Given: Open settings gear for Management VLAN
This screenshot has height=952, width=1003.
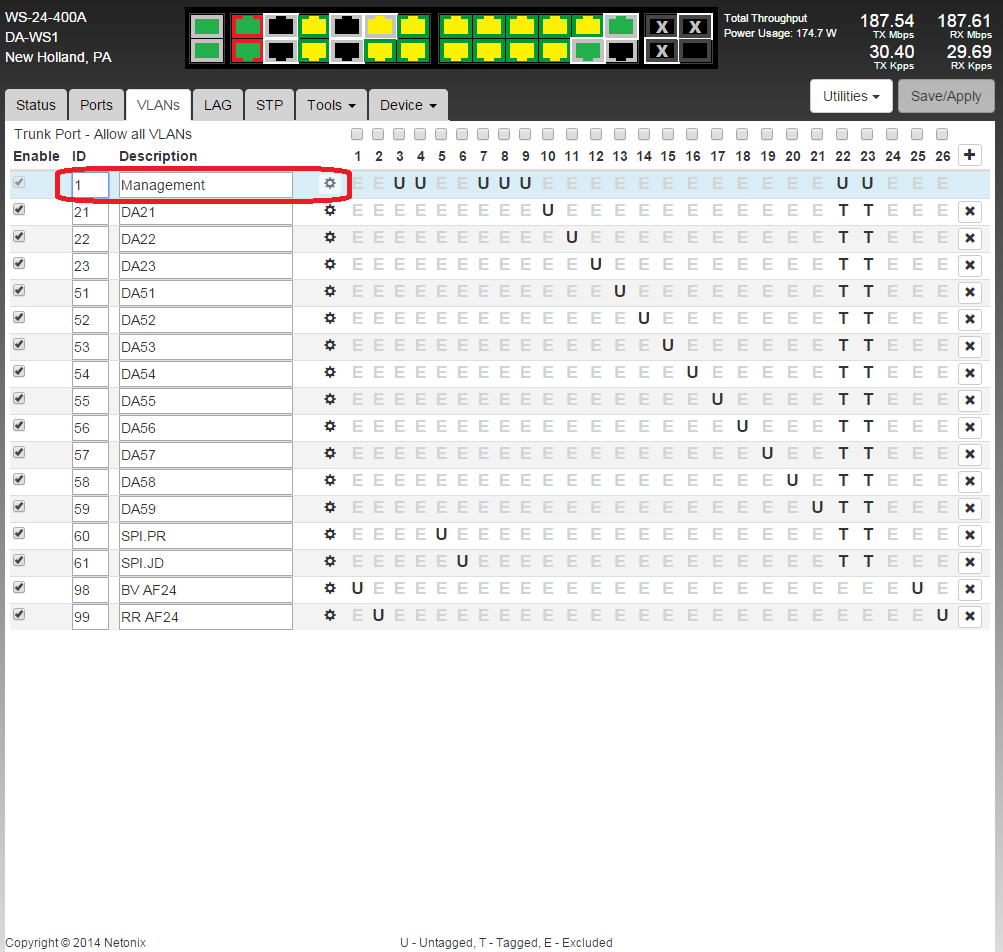Looking at the screenshot, I should click(x=329, y=184).
